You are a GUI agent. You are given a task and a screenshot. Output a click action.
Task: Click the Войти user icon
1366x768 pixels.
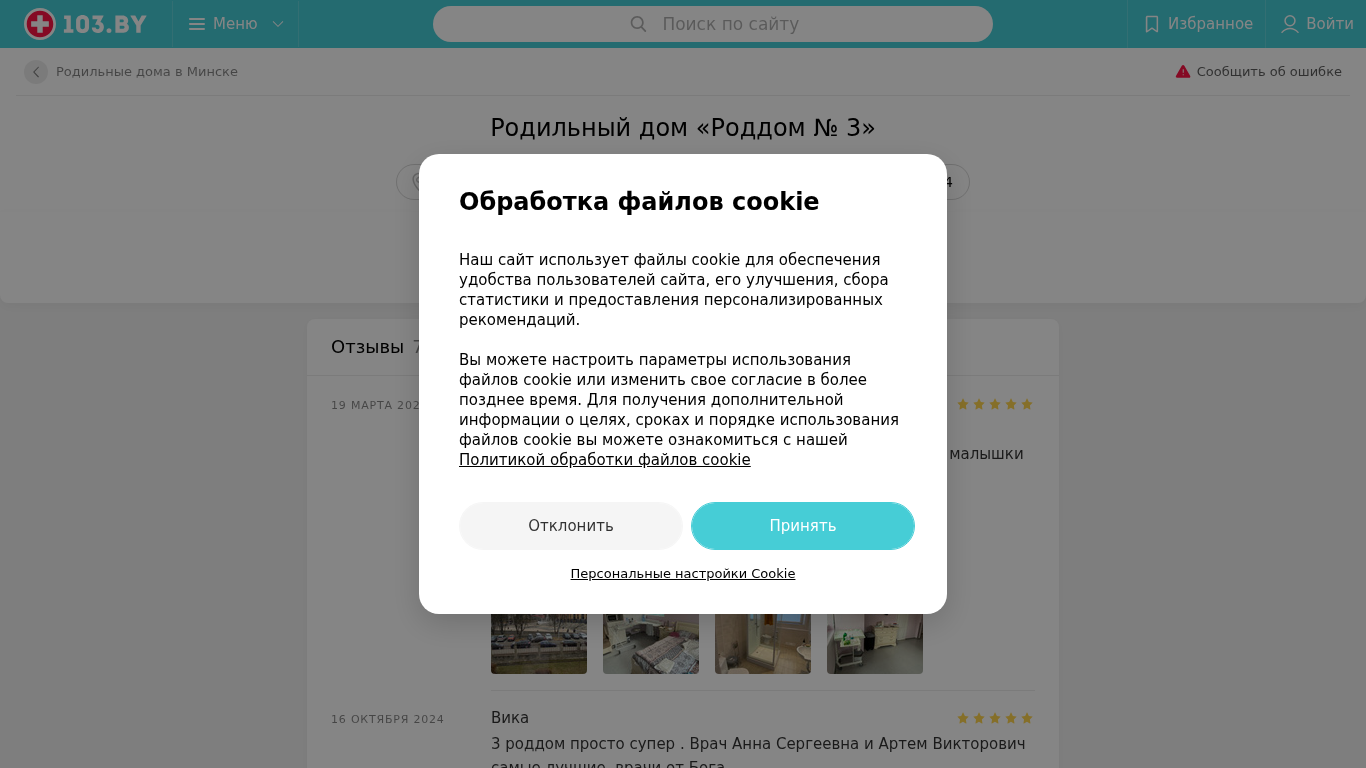(1290, 24)
